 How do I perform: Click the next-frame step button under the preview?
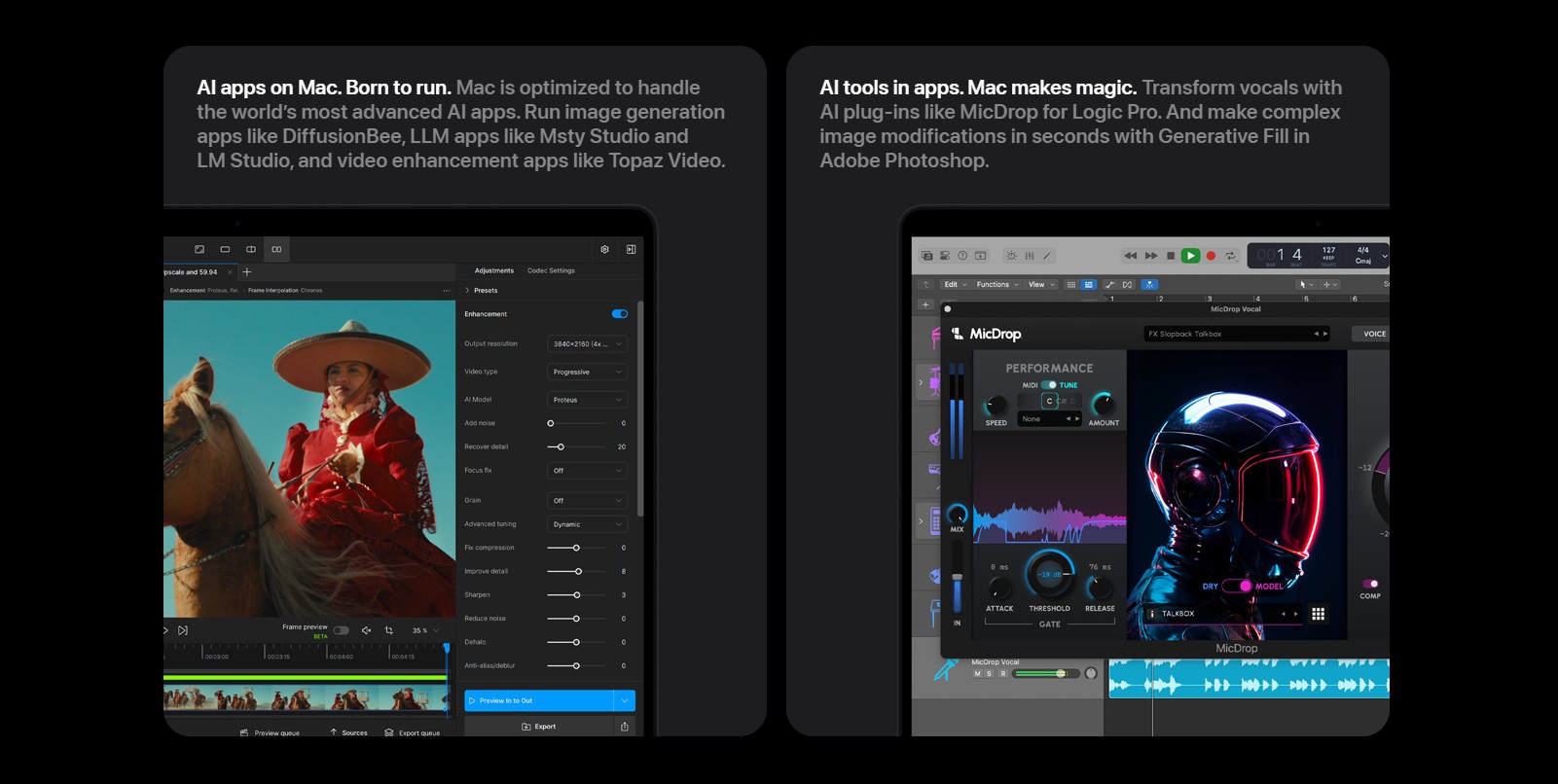click(x=183, y=630)
